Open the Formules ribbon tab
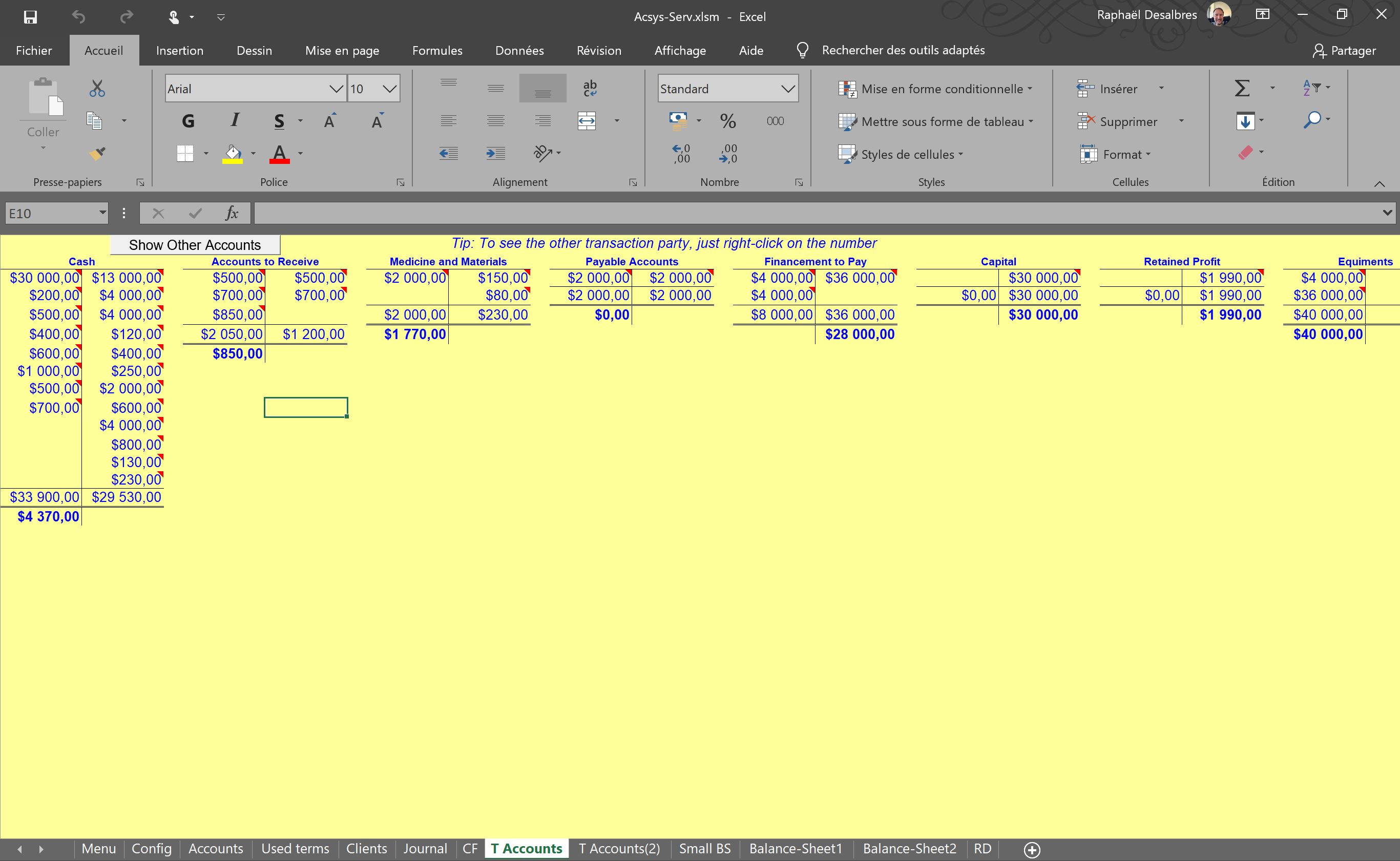 coord(437,51)
